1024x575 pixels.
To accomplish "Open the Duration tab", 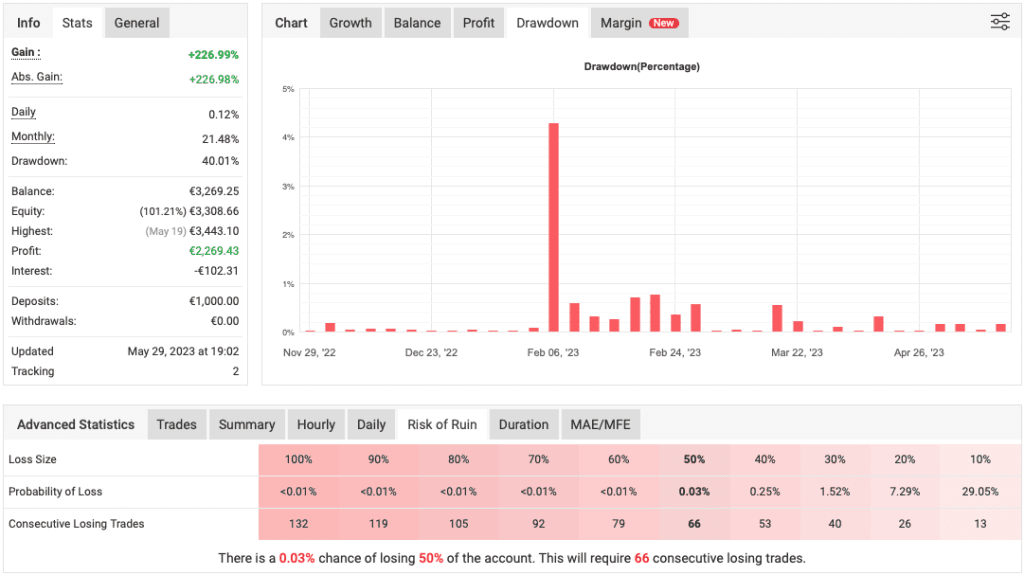I will point(524,424).
